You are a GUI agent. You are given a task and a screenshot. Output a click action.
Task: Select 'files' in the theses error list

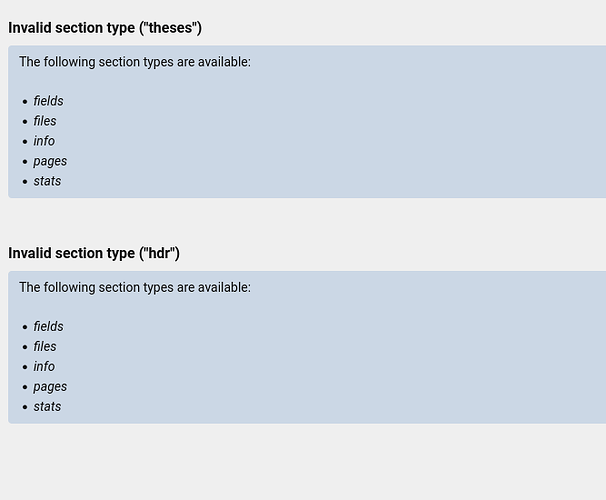pyautogui.click(x=45, y=121)
